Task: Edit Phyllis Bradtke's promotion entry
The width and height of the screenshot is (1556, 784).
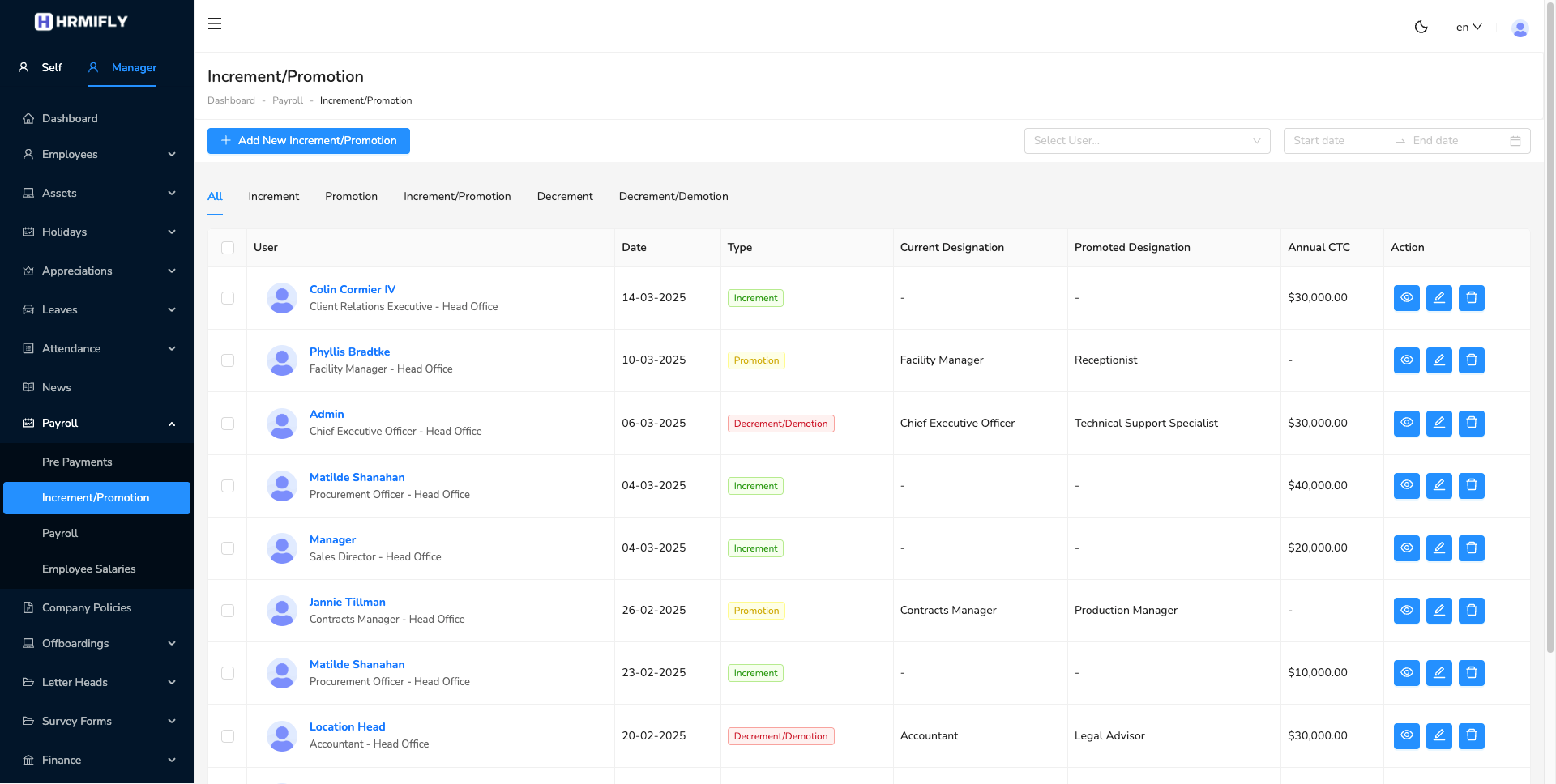Action: 1438,360
